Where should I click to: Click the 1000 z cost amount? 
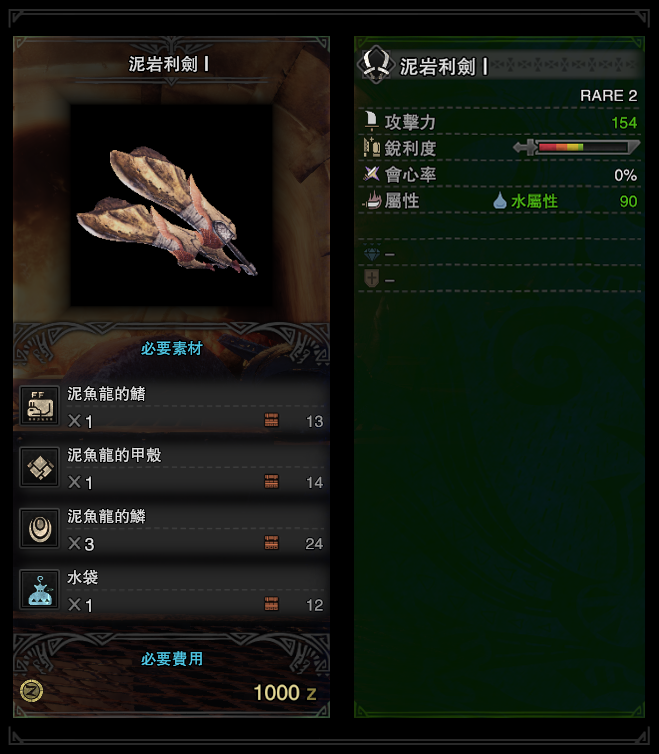[285, 693]
